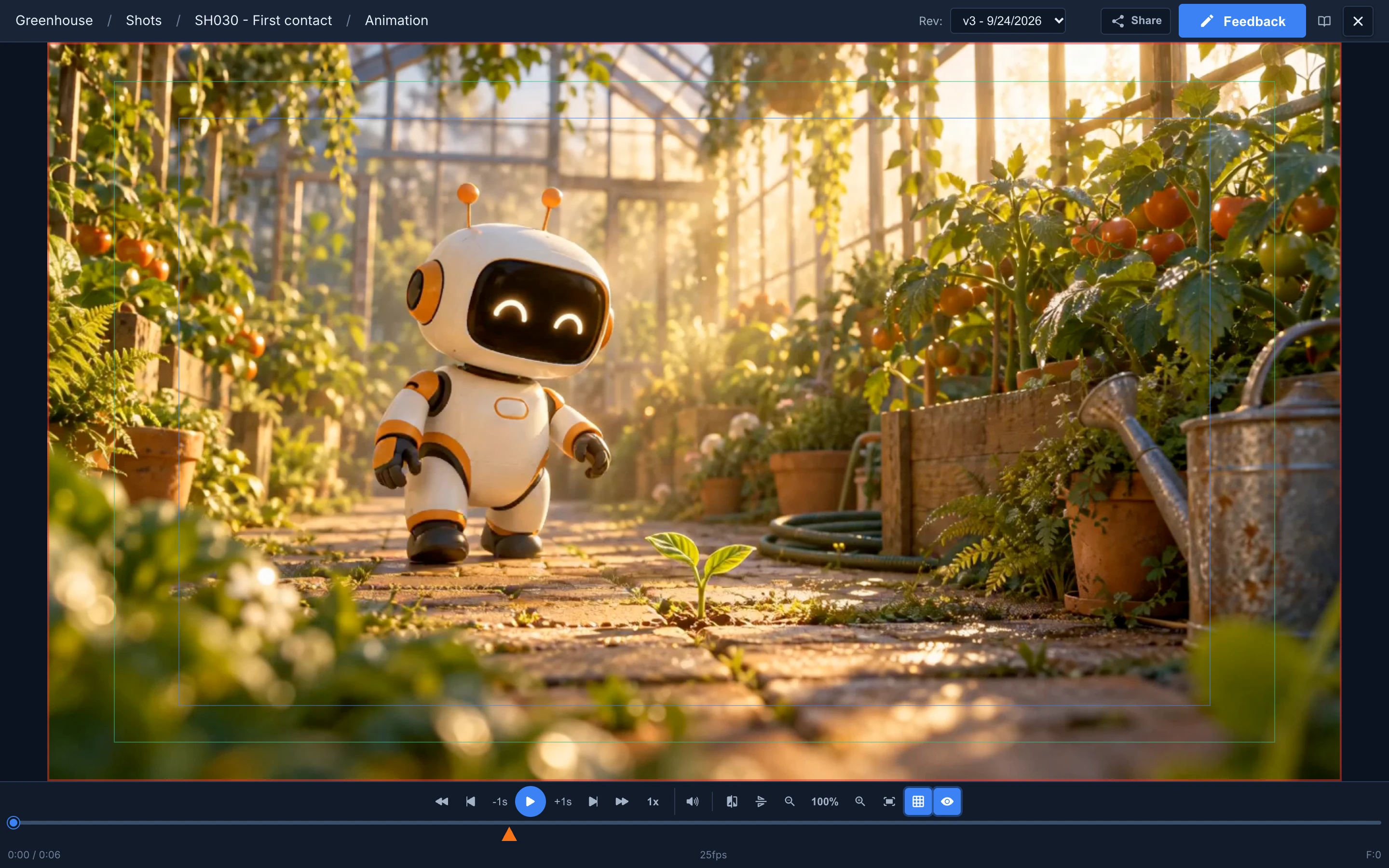Viewport: 1389px width, 868px height.
Task: Click the Share button
Action: (x=1135, y=21)
